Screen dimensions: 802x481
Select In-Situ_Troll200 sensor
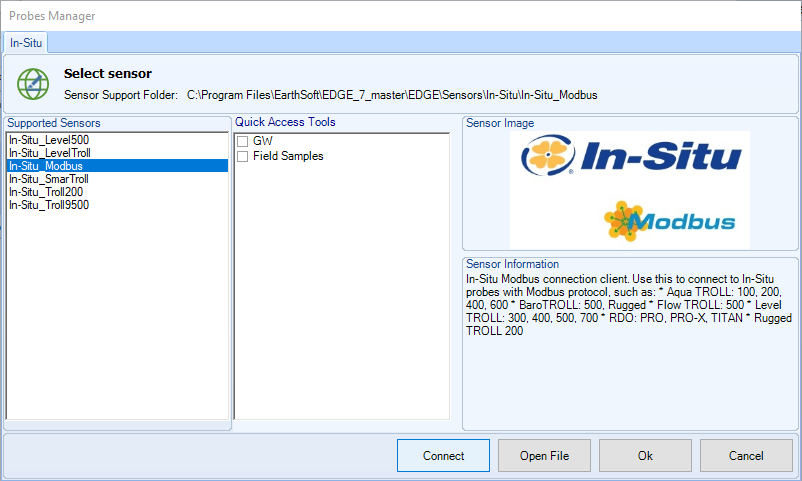(49, 192)
